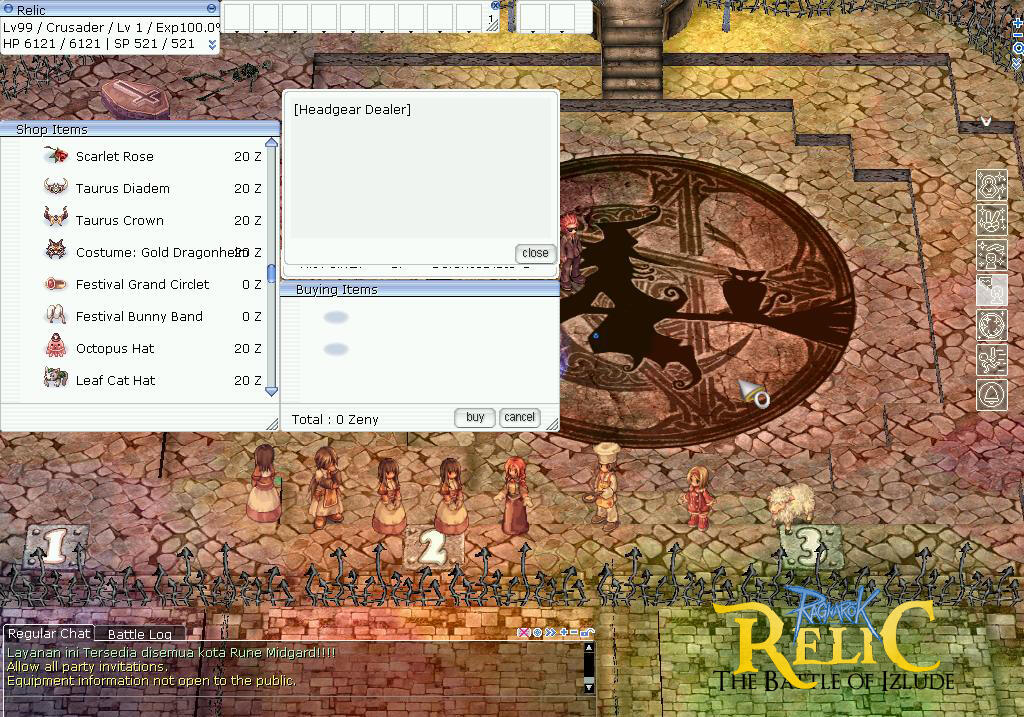Open the V-sign hand side menu icon
The width and height of the screenshot is (1024, 717).
(991, 219)
